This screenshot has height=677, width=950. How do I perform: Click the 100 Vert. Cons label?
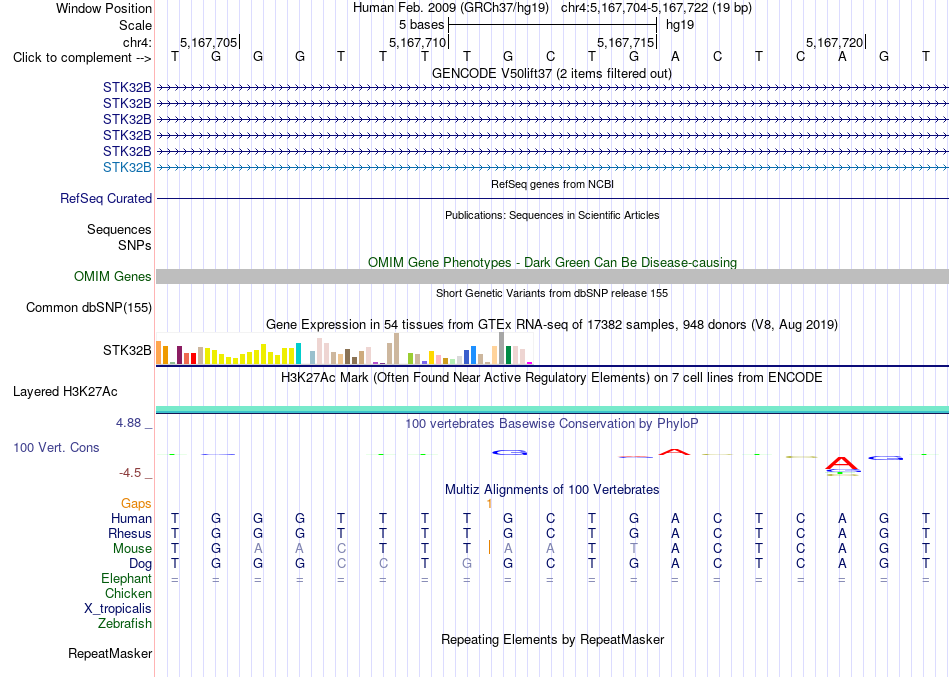[x=56, y=447]
